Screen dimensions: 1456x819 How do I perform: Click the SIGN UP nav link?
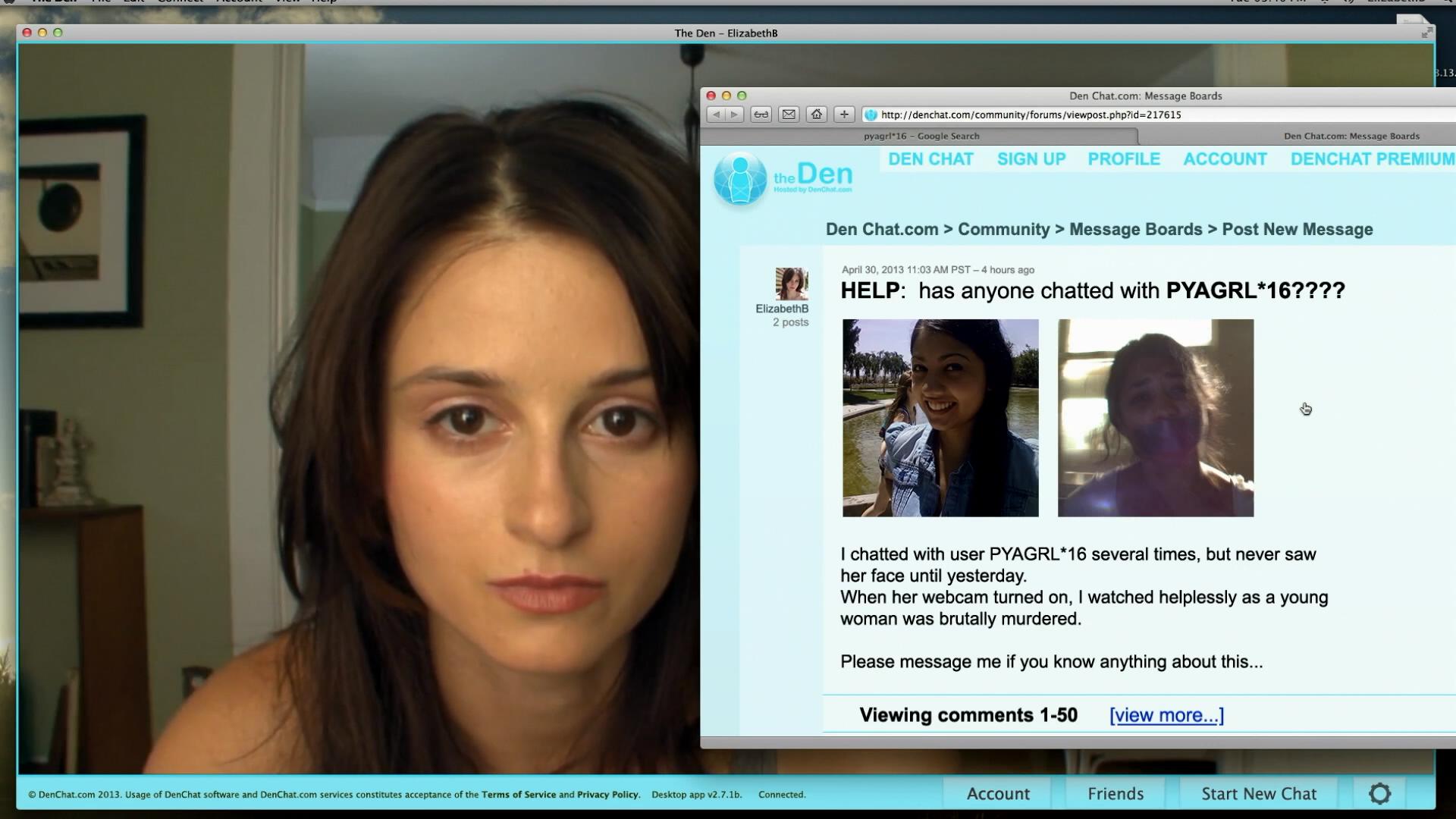tap(1031, 159)
